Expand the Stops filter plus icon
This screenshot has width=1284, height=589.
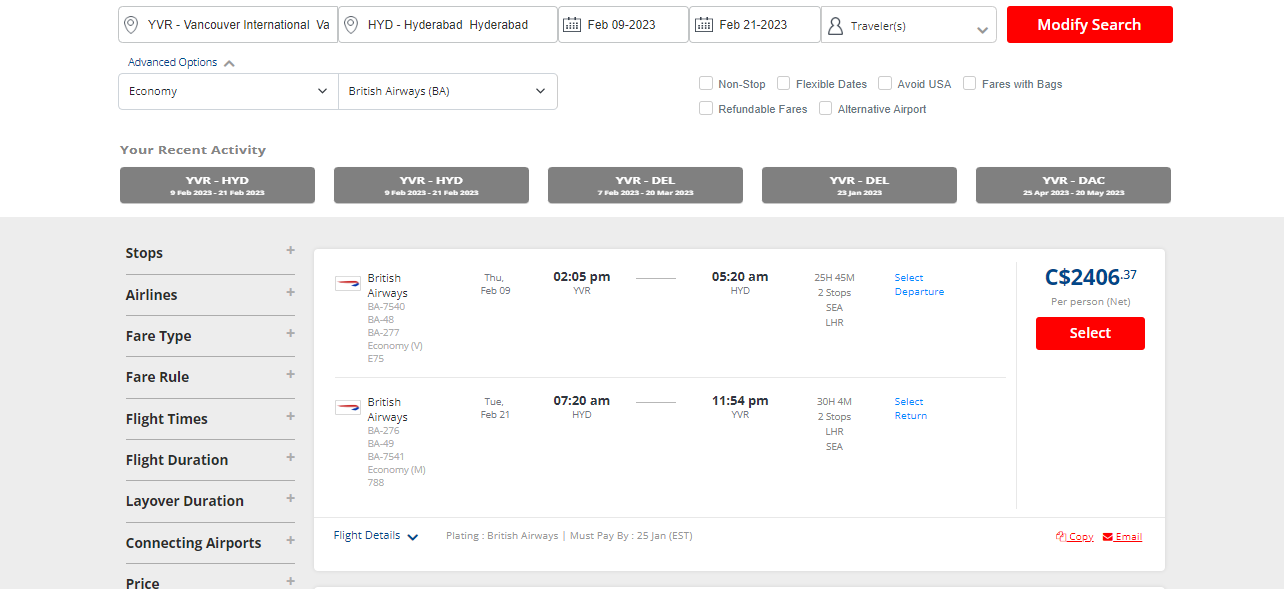click(290, 251)
